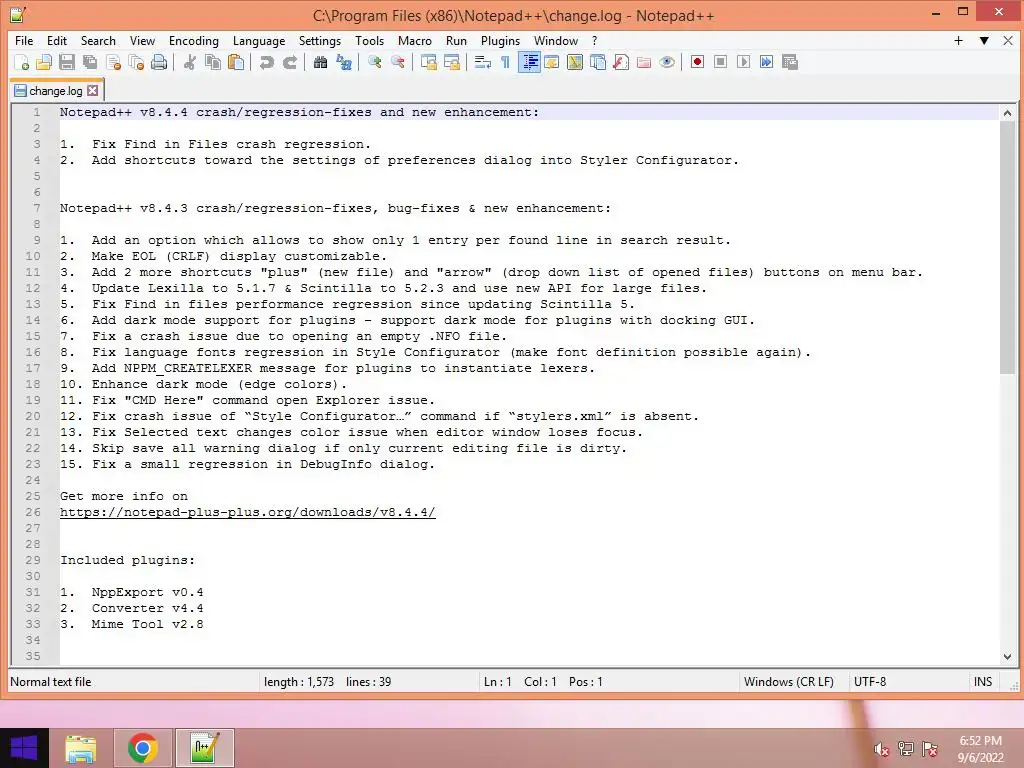Open the Edit menu
1024x768 pixels.
(57, 40)
